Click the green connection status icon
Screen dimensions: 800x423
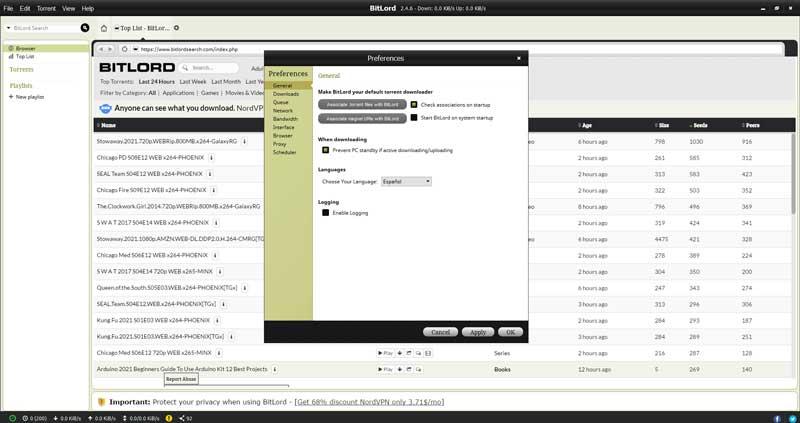pyautogui.click(x=12, y=418)
